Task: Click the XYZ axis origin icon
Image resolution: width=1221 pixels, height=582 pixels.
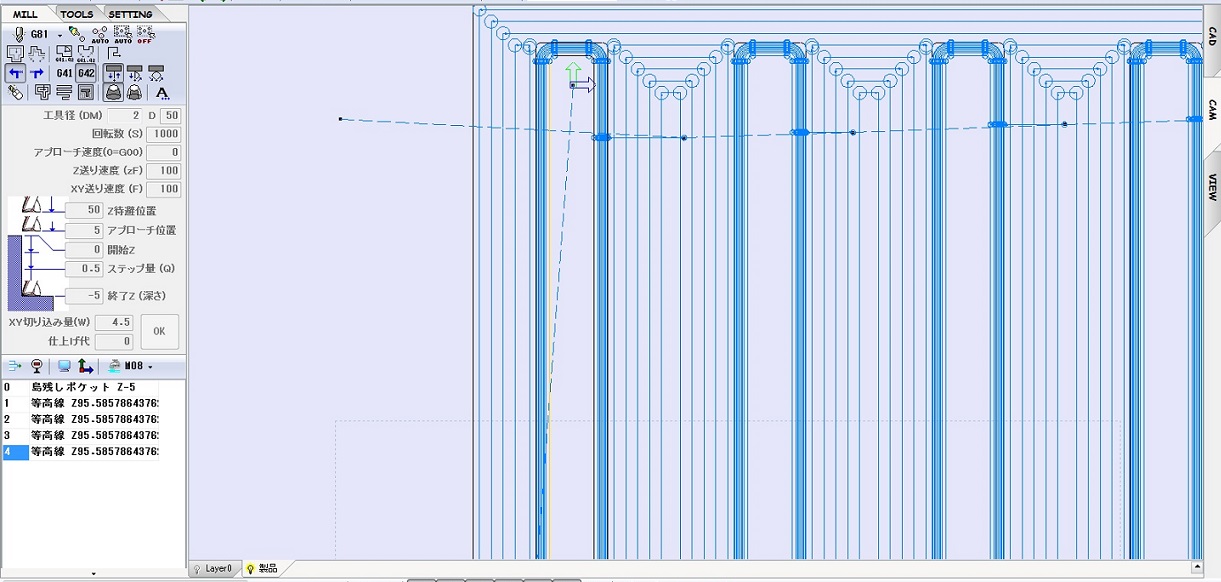Action: 86,366
